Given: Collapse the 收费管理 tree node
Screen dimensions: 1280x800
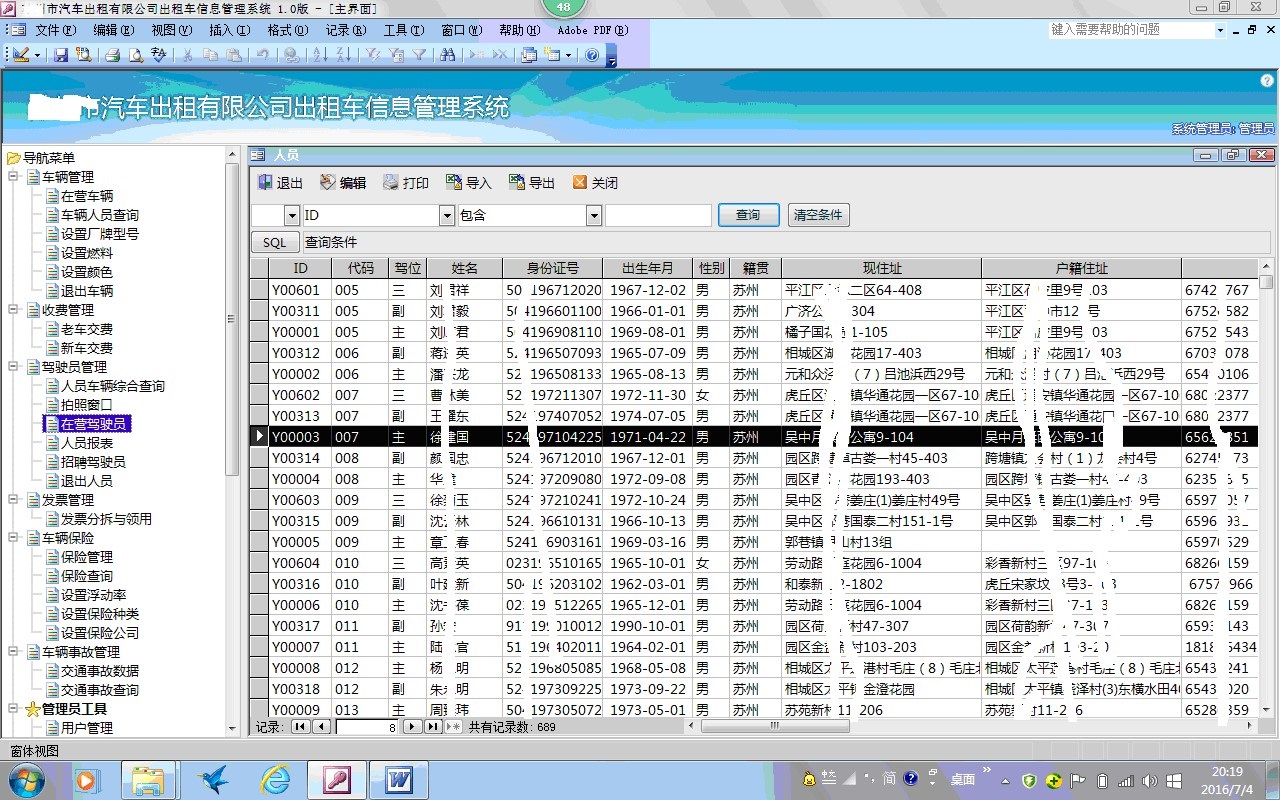Looking at the screenshot, I should point(14,310).
